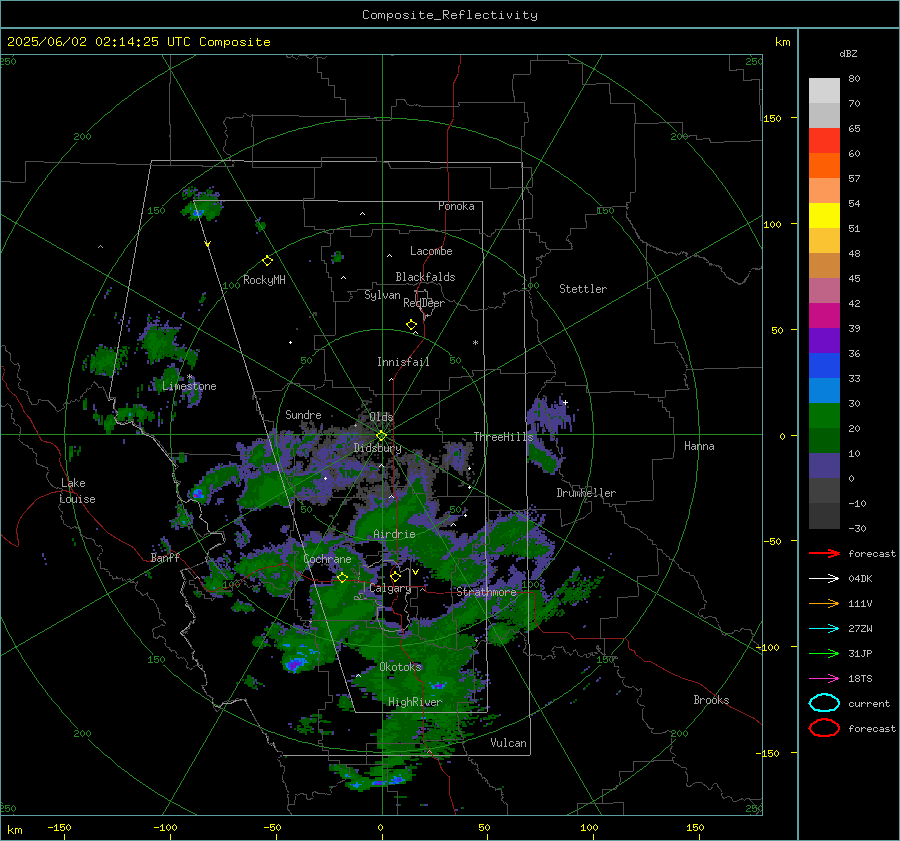Image resolution: width=900 pixels, height=841 pixels.
Task: Click the 2025/06/02 02:14:25 UTC timestamp
Action: point(99,42)
